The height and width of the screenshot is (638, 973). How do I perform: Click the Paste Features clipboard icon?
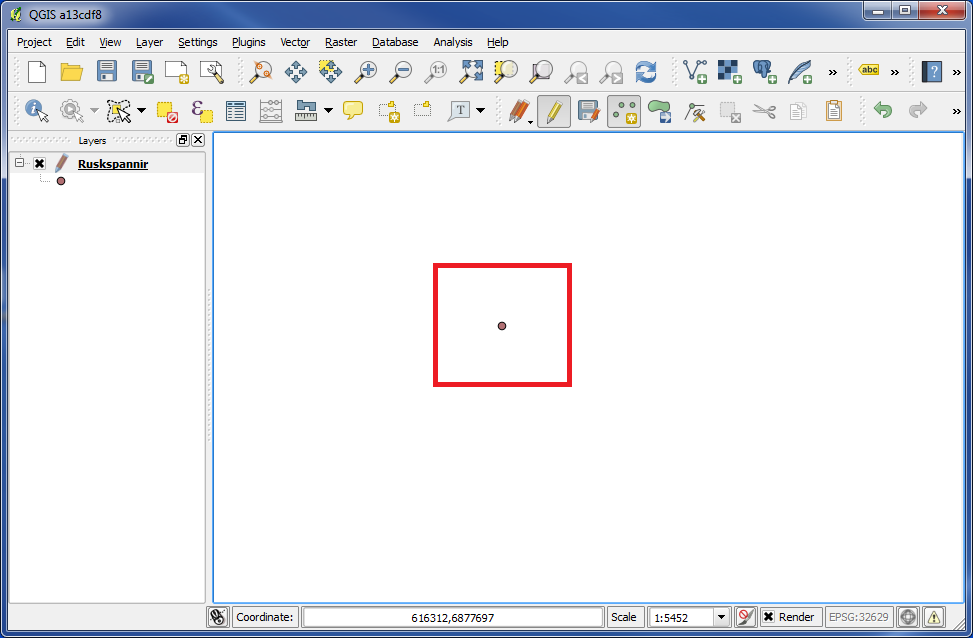pyautogui.click(x=834, y=111)
